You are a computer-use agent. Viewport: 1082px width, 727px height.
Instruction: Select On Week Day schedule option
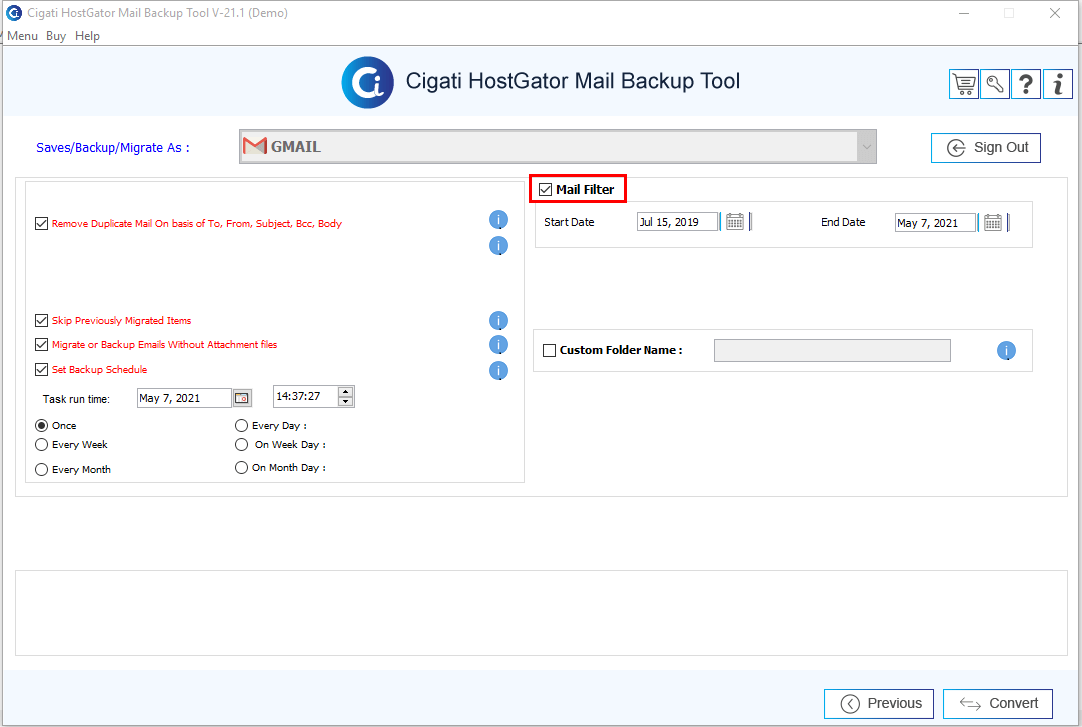[x=242, y=445]
